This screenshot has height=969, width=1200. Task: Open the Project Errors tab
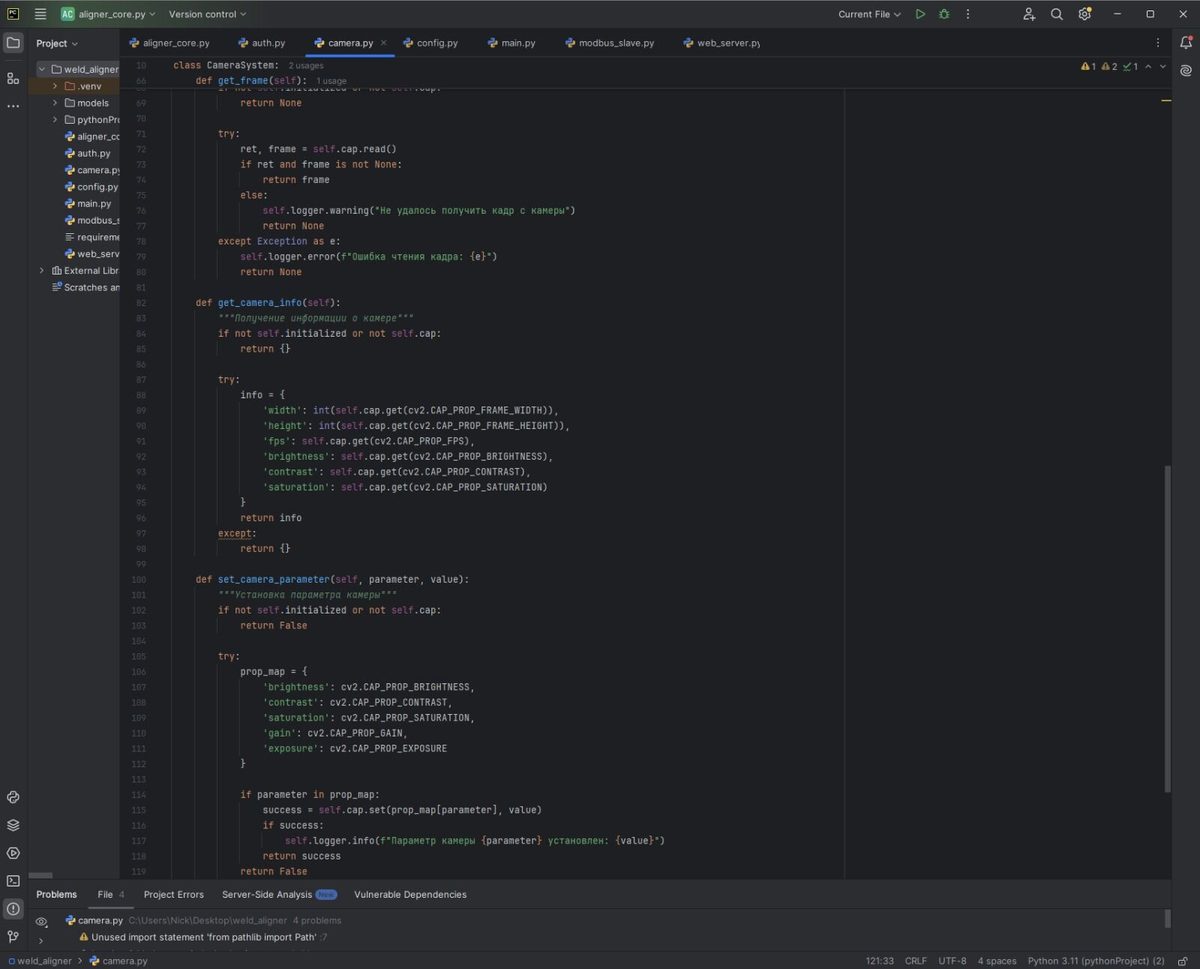tap(173, 894)
